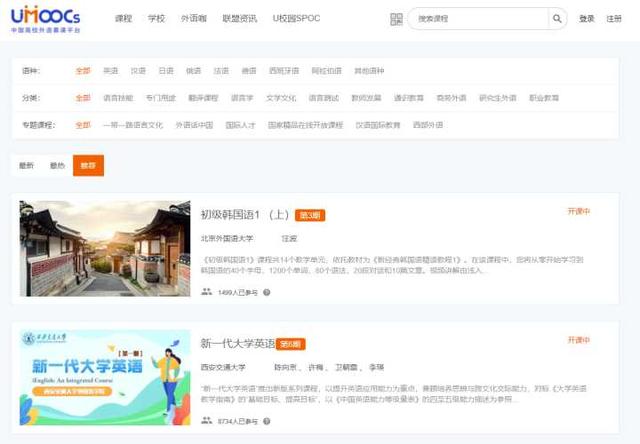This screenshot has height=444, width=640.
Task: Open 课程 in top navigation
Action: [x=123, y=19]
